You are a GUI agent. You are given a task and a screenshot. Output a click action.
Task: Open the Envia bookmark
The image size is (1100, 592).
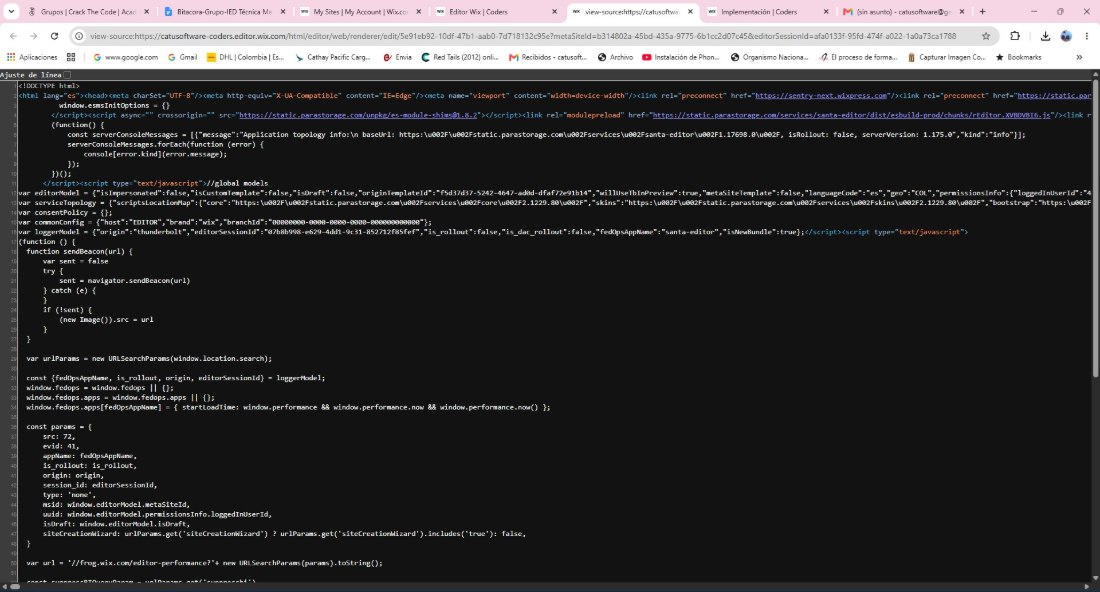point(397,58)
